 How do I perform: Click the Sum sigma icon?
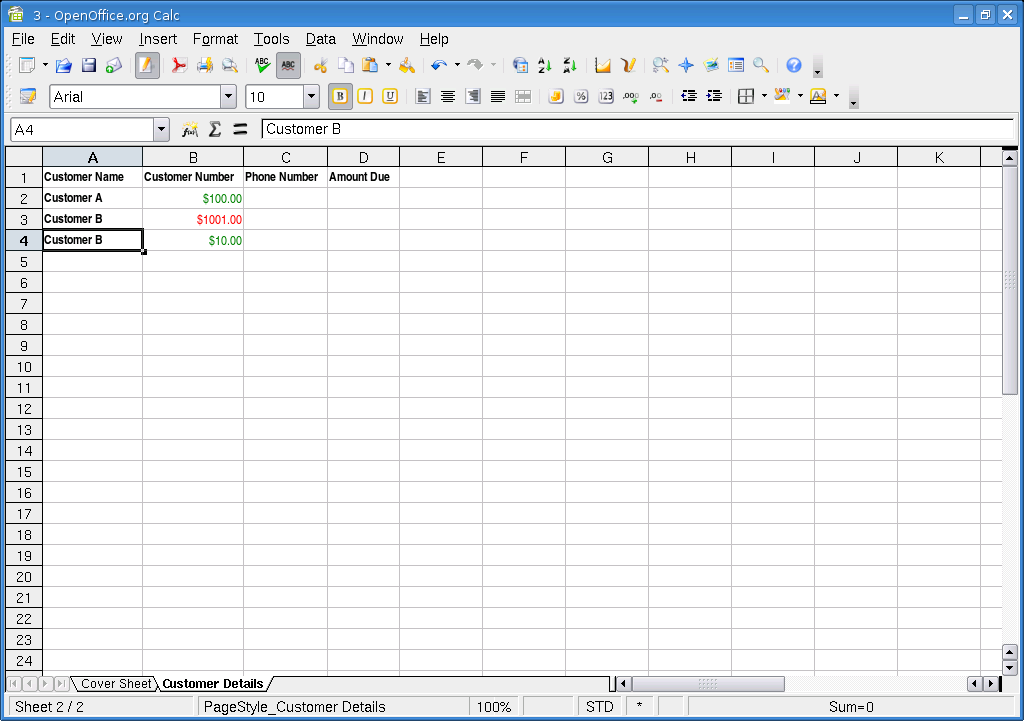pyautogui.click(x=214, y=130)
